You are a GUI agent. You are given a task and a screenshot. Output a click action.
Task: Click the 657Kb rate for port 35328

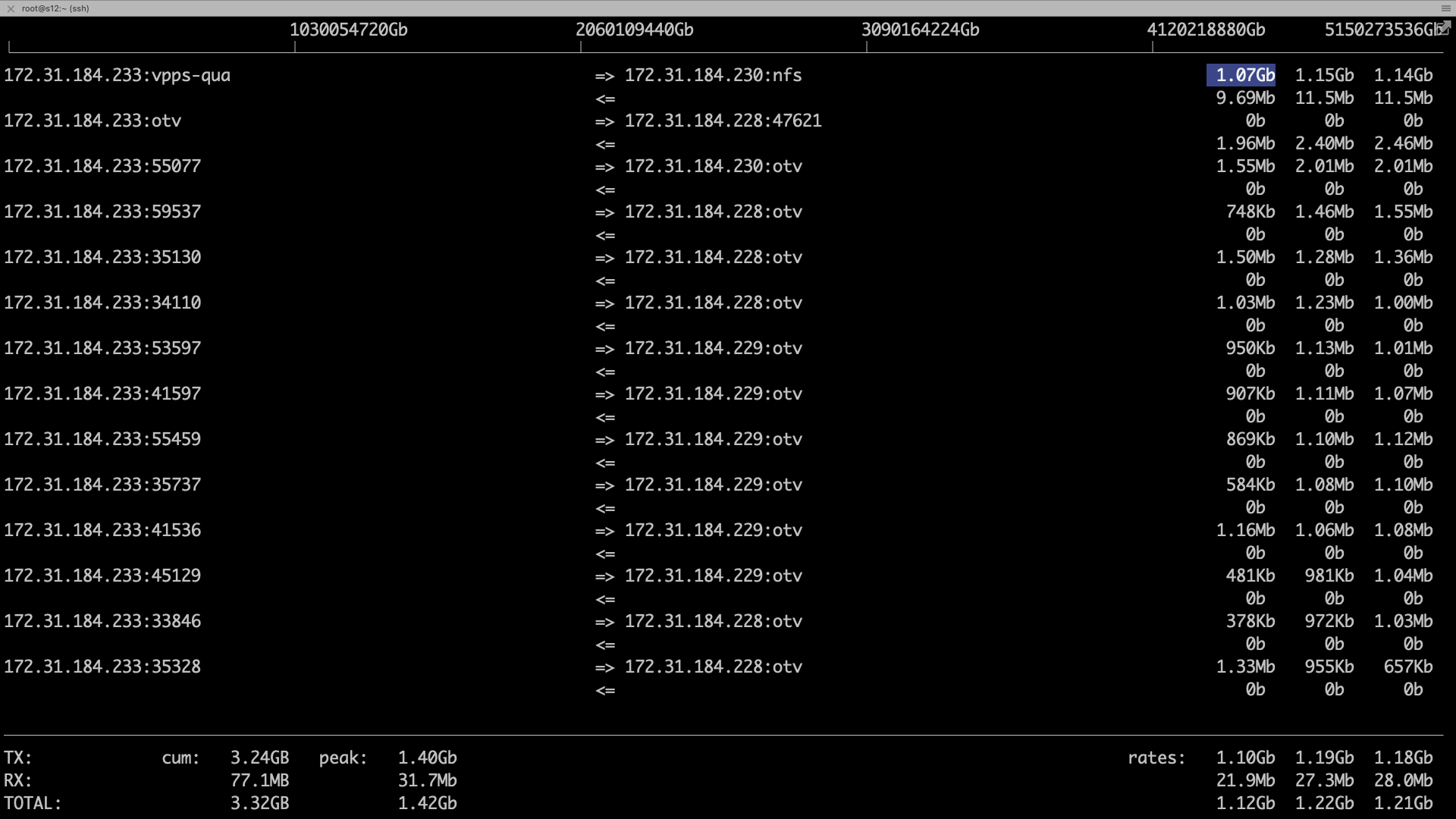pyautogui.click(x=1408, y=667)
